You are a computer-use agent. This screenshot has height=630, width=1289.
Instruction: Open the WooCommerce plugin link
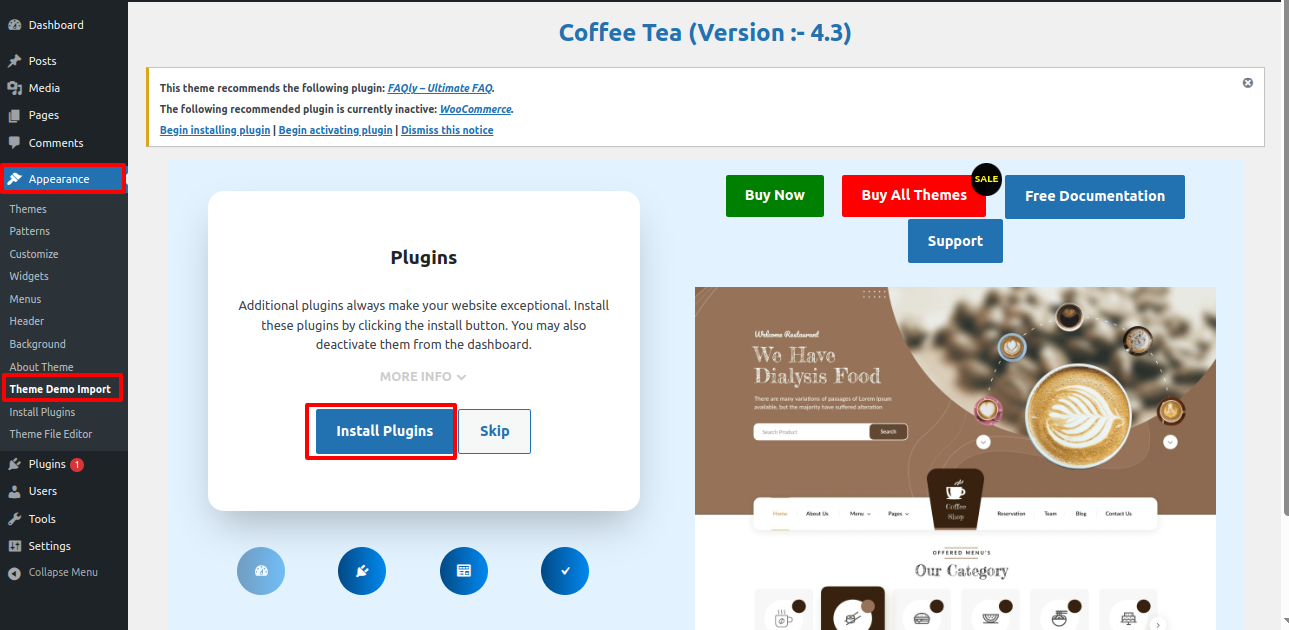click(x=476, y=109)
